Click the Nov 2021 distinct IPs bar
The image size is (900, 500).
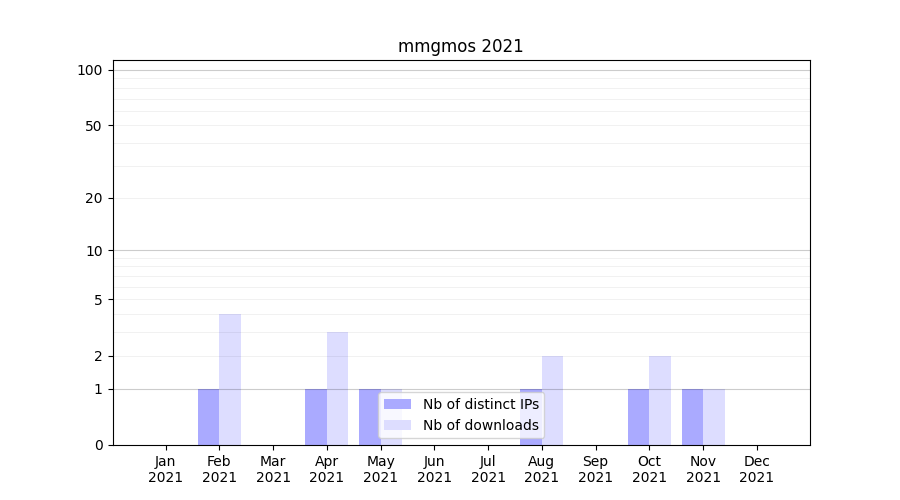(x=692, y=417)
